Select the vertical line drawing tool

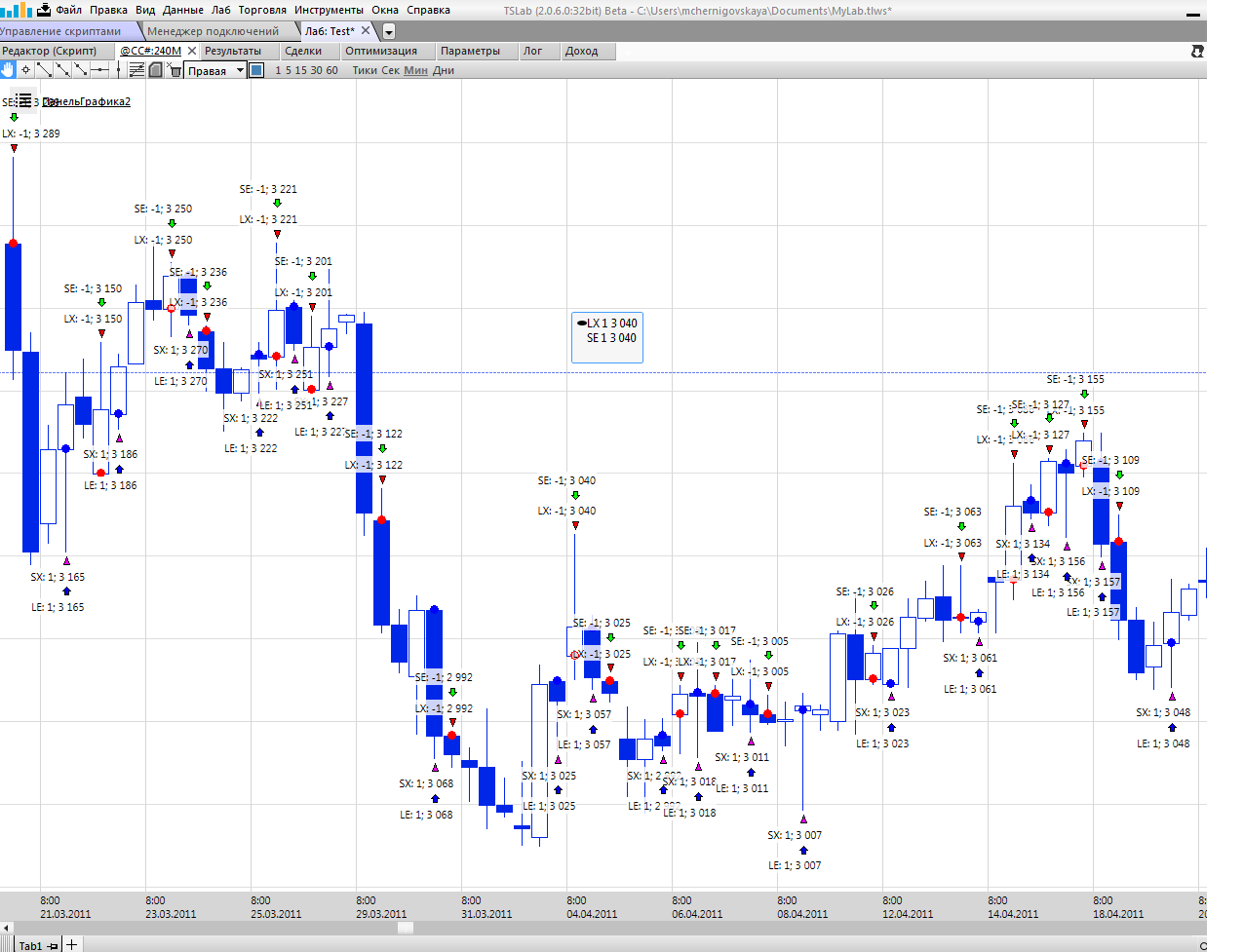[x=119, y=70]
